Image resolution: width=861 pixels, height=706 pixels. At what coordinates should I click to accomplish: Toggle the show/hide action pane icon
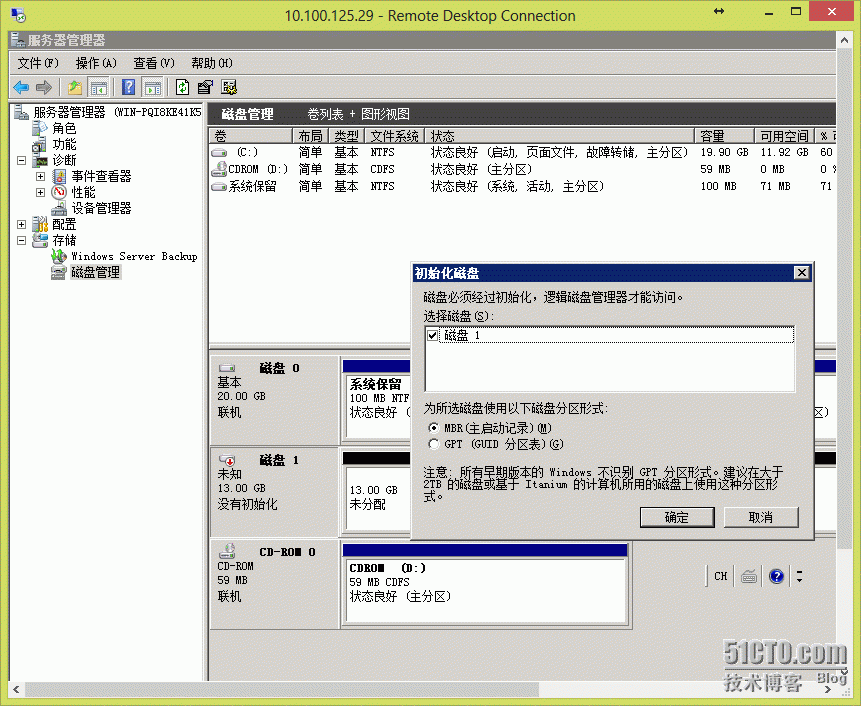(152, 87)
